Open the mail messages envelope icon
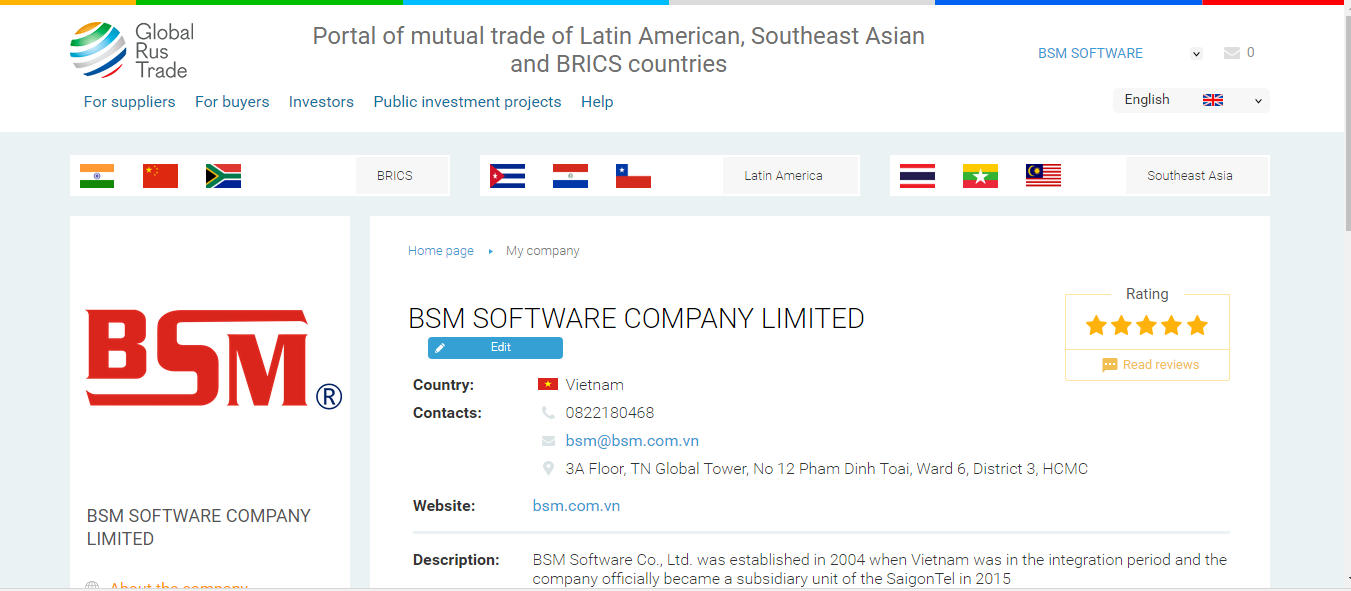Image resolution: width=1351 pixels, height=591 pixels. (1232, 53)
